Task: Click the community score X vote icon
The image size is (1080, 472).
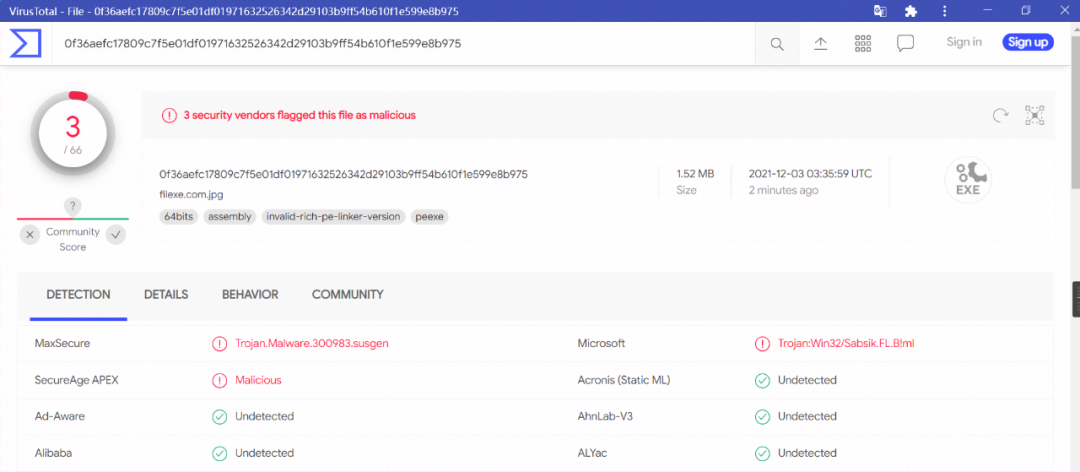Action: (30, 235)
